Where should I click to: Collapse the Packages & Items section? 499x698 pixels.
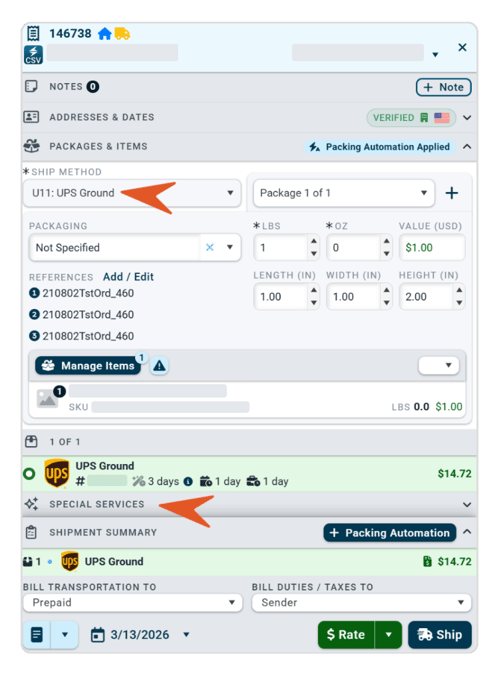pos(467,146)
